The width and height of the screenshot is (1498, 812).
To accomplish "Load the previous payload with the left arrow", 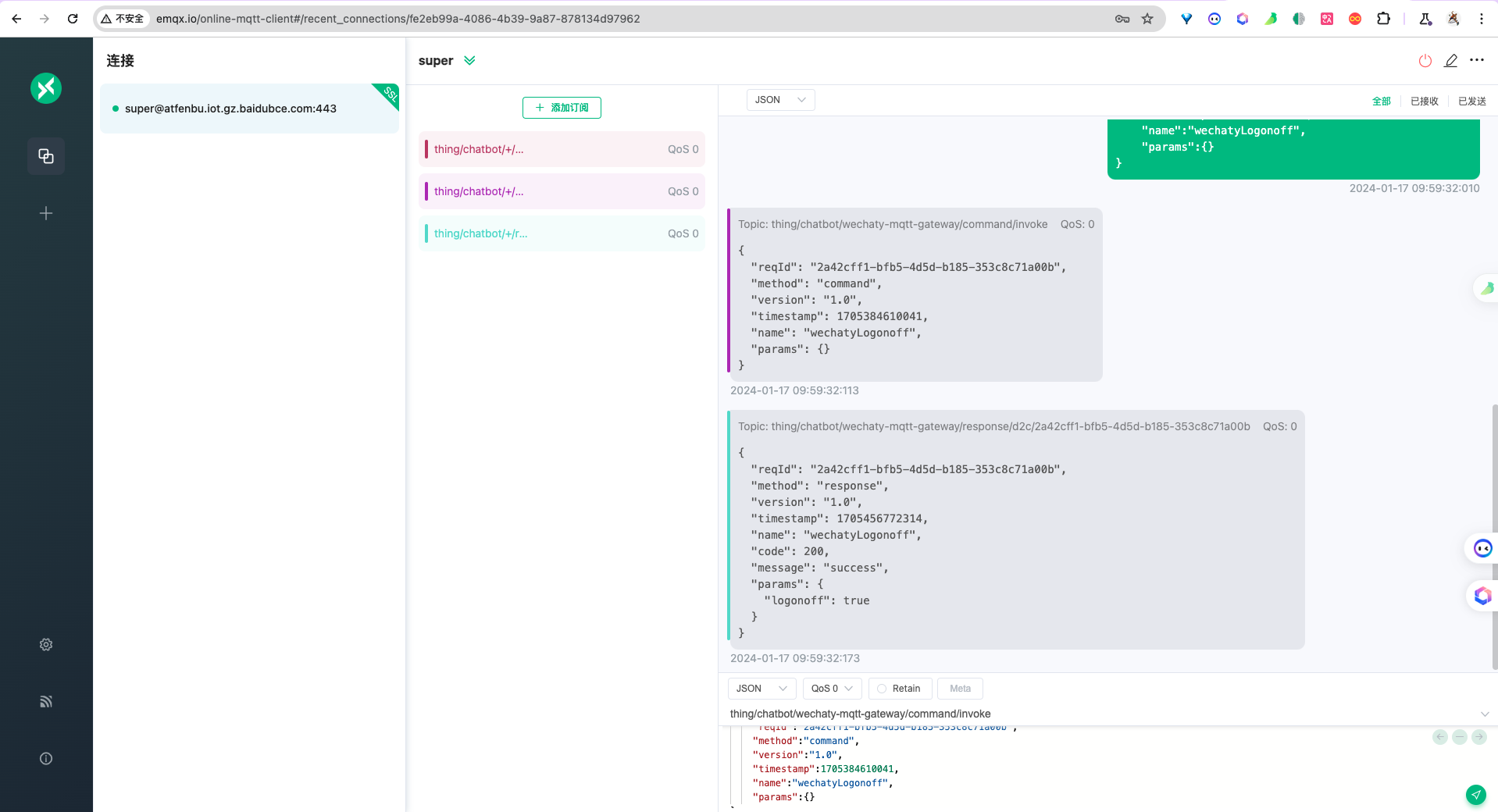I will 1440,737.
